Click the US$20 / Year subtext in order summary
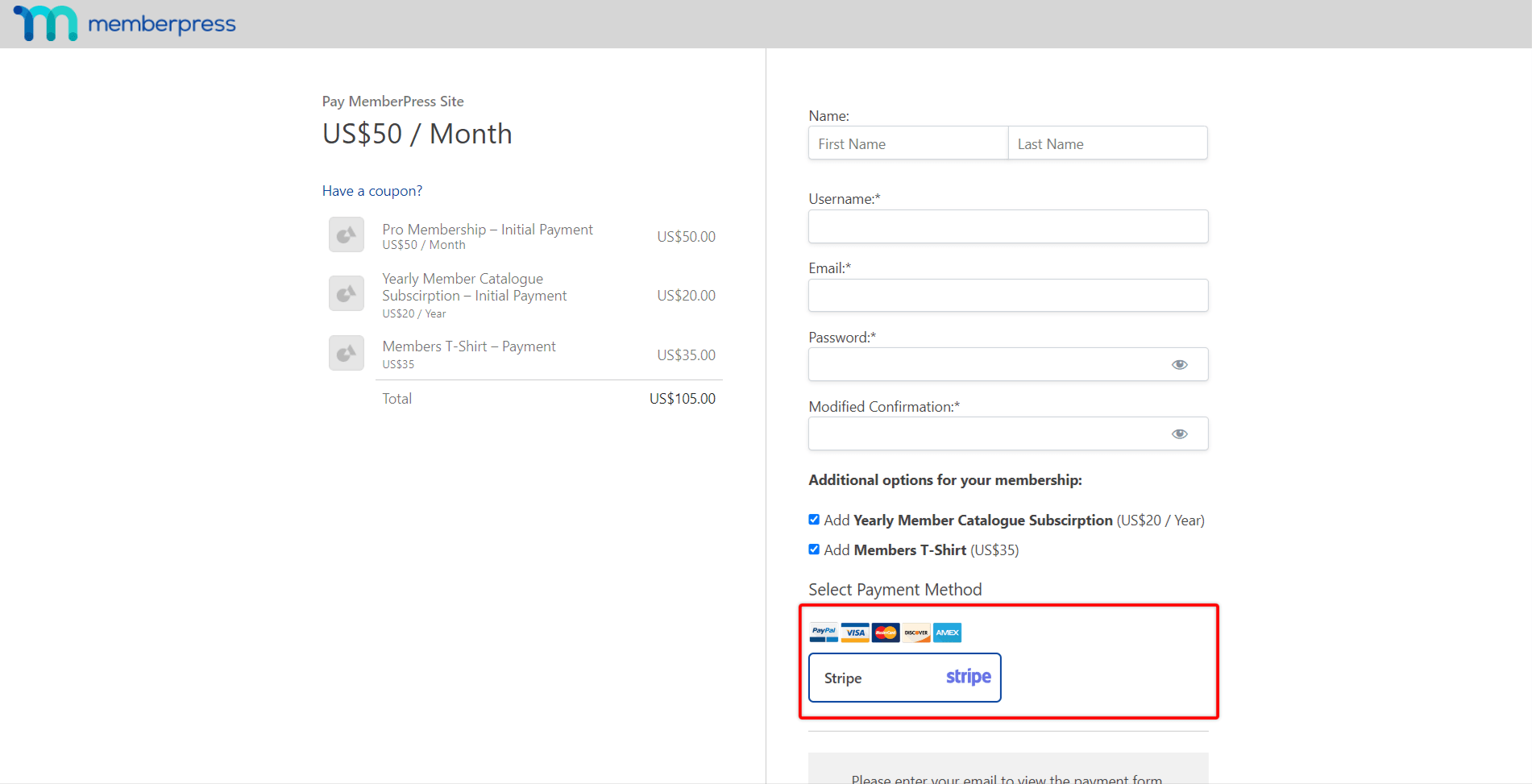This screenshot has width=1532, height=784. click(x=414, y=314)
